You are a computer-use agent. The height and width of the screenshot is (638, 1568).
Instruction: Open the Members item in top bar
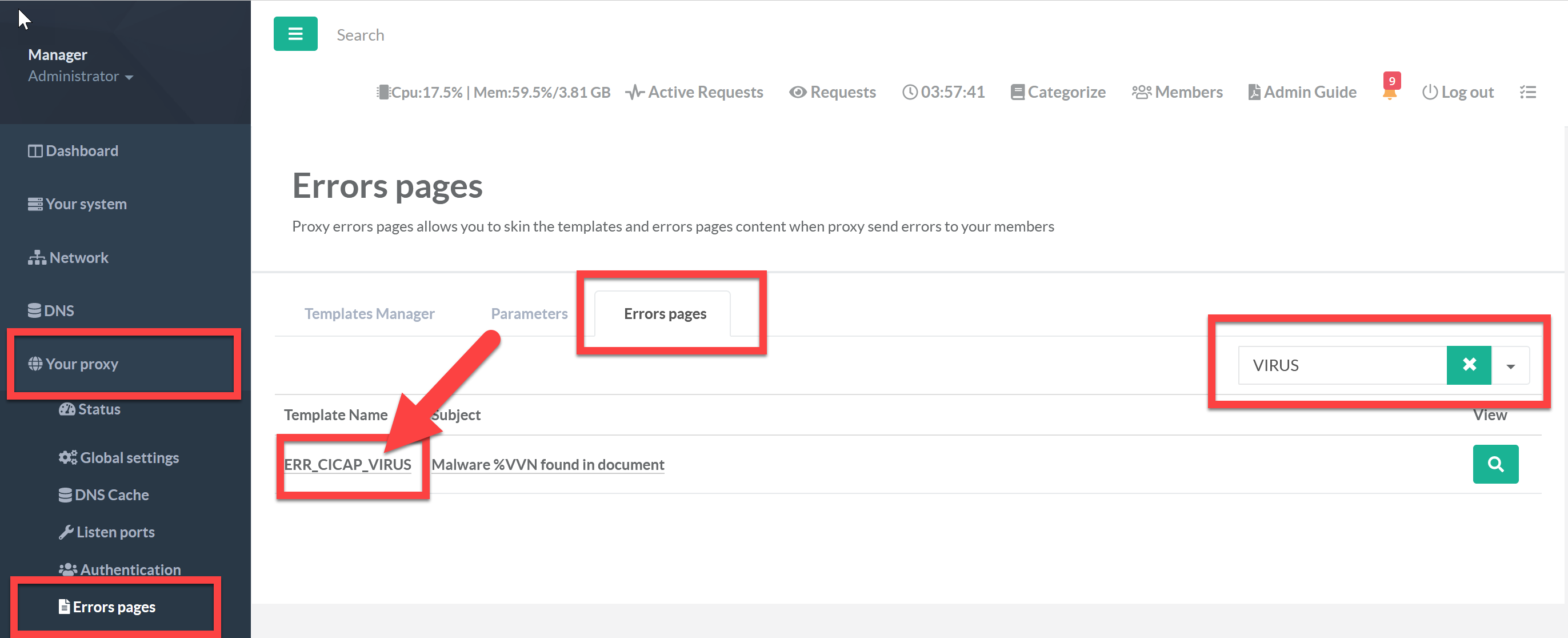[x=1177, y=92]
